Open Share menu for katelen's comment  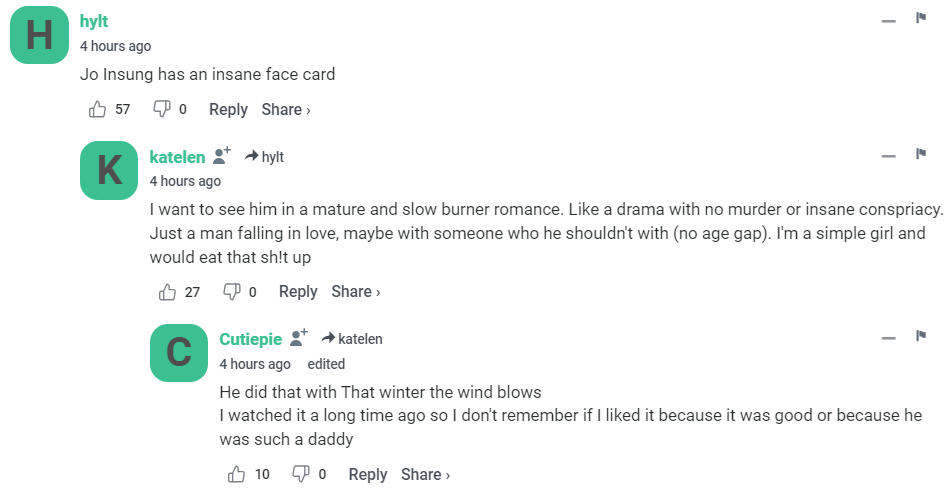pyautogui.click(x=356, y=292)
